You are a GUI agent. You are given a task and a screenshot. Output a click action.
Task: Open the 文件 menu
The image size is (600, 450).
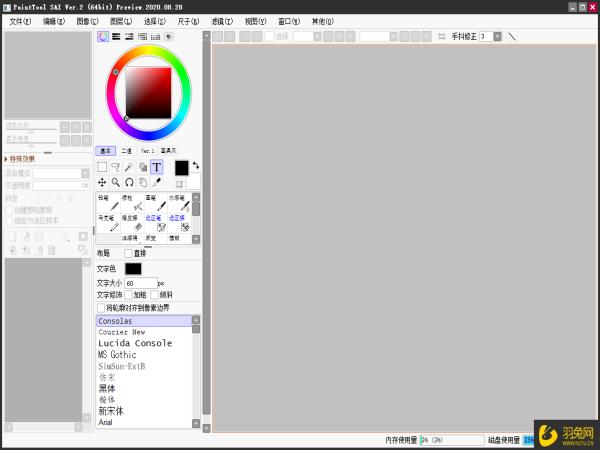pyautogui.click(x=20, y=21)
